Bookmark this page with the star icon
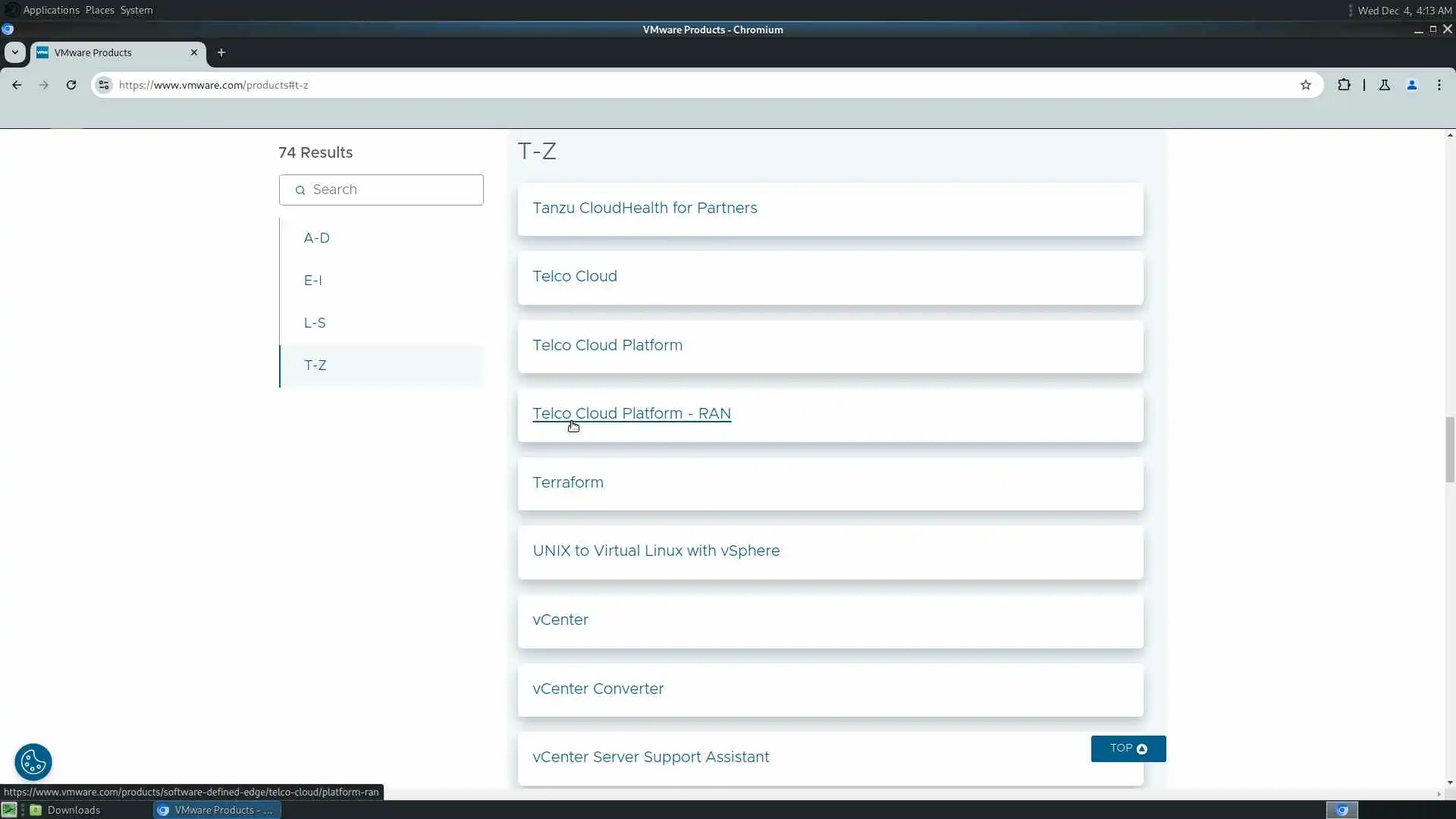This screenshot has width=1456, height=819. point(1305,85)
